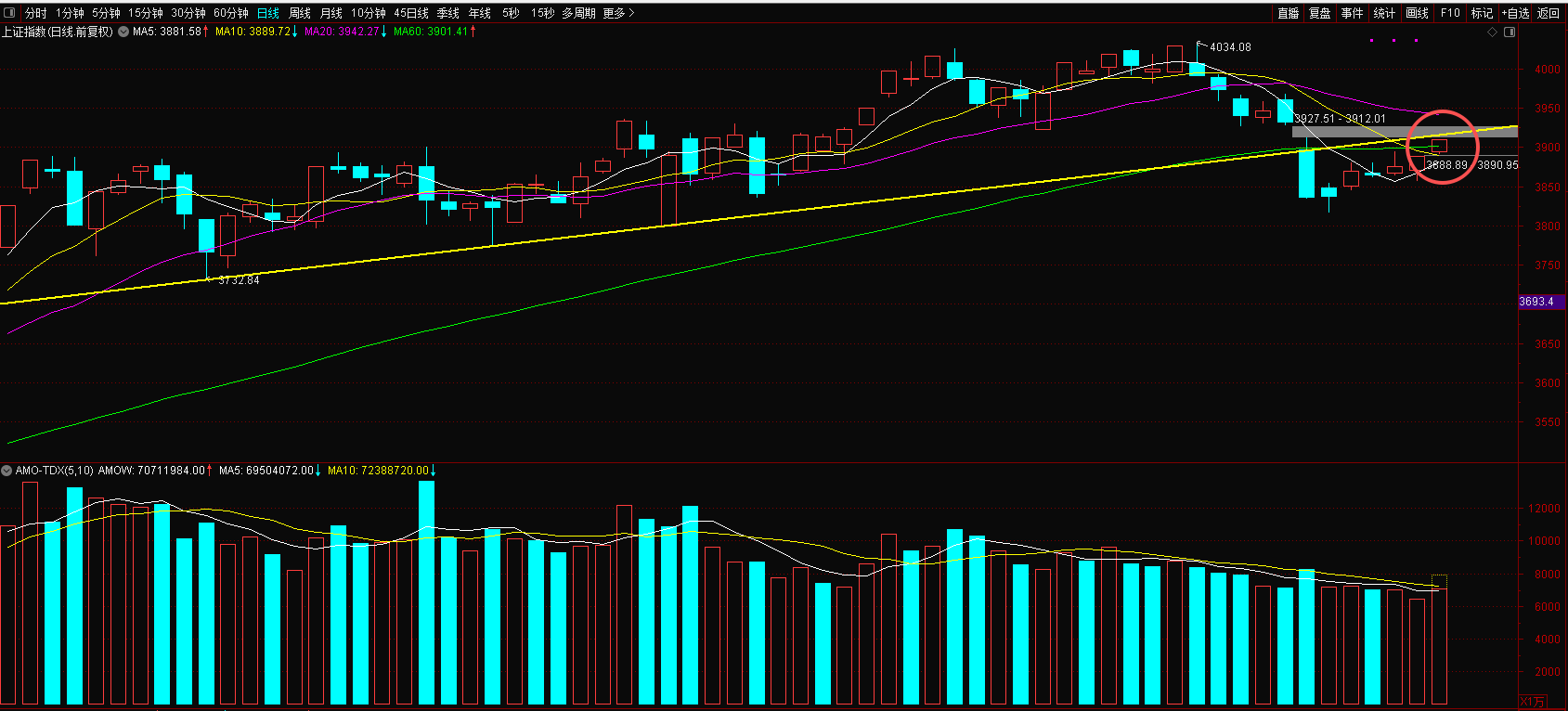Click the flag marker at 4034.08 high
The image size is (1568, 711).
pos(1201,45)
